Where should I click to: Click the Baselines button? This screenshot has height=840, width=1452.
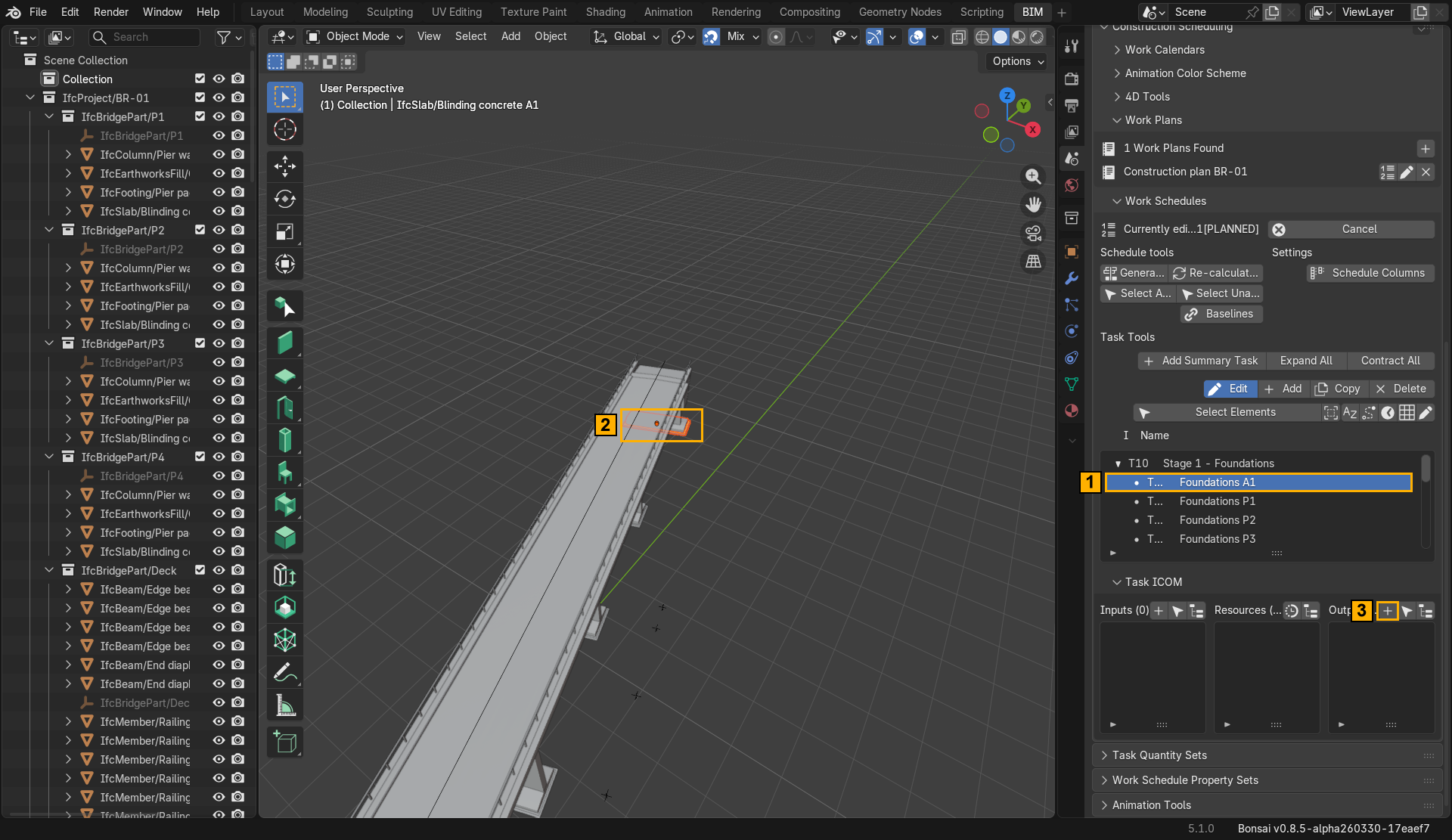coord(1221,314)
